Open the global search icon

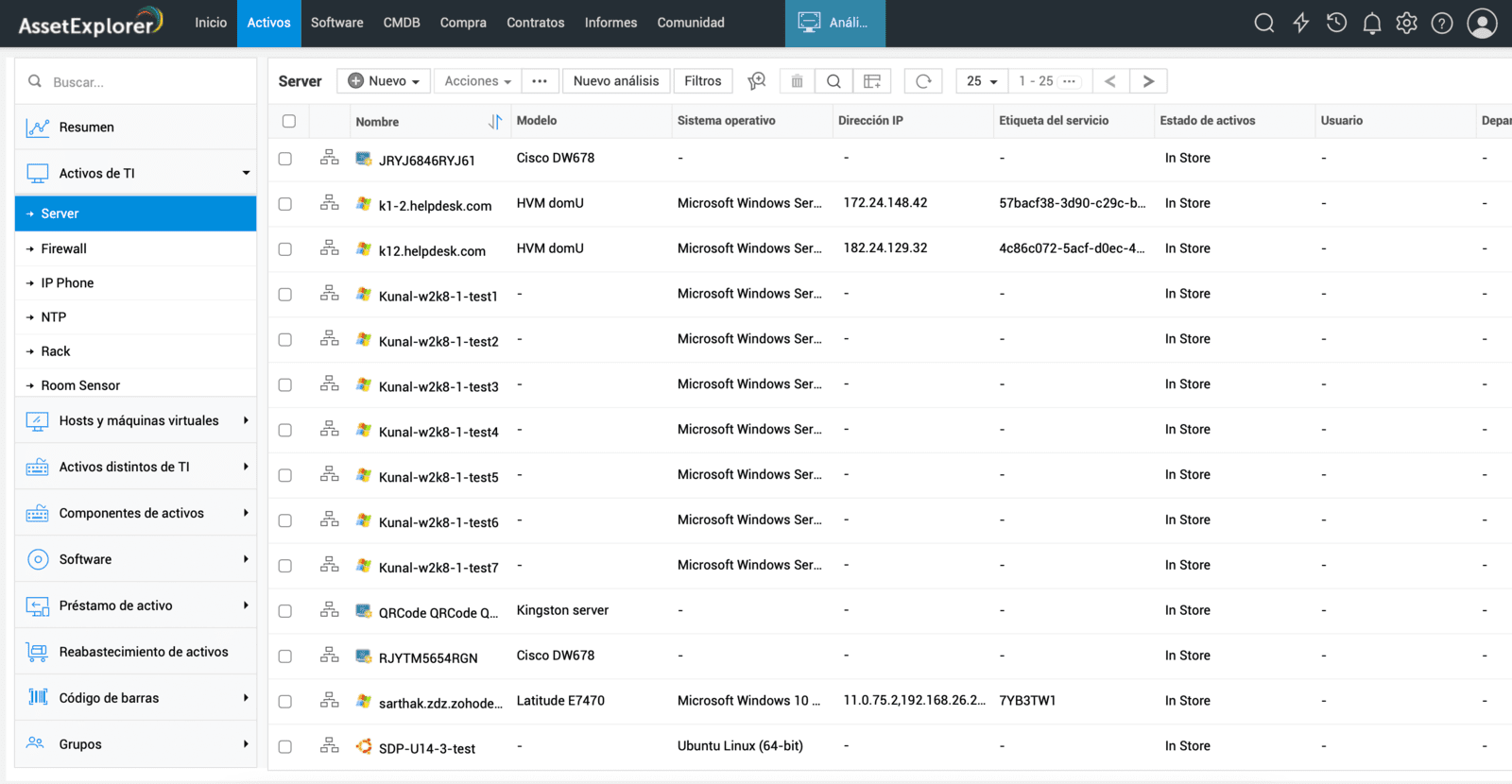[1263, 24]
